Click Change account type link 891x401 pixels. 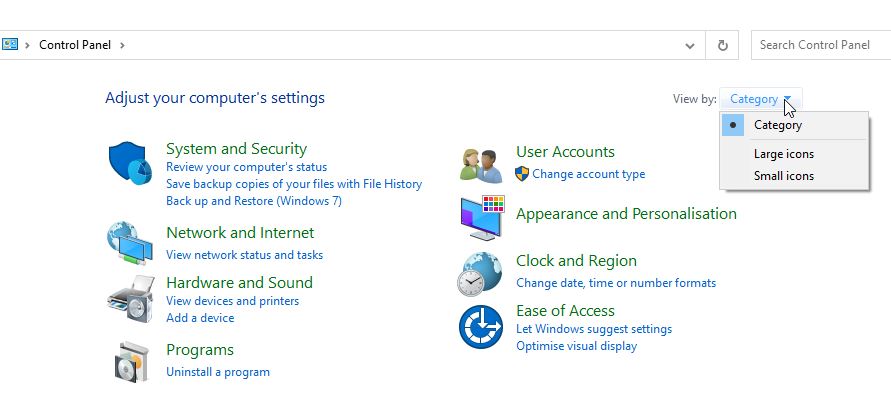click(588, 174)
